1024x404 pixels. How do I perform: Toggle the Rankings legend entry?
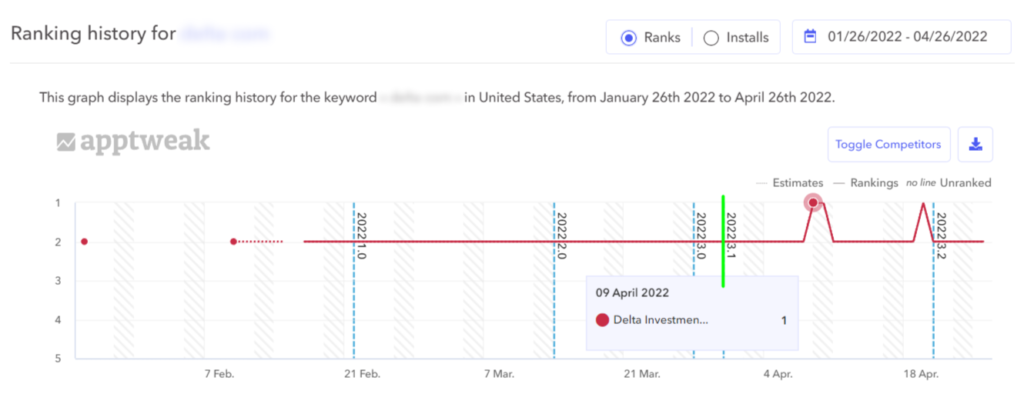(866, 183)
